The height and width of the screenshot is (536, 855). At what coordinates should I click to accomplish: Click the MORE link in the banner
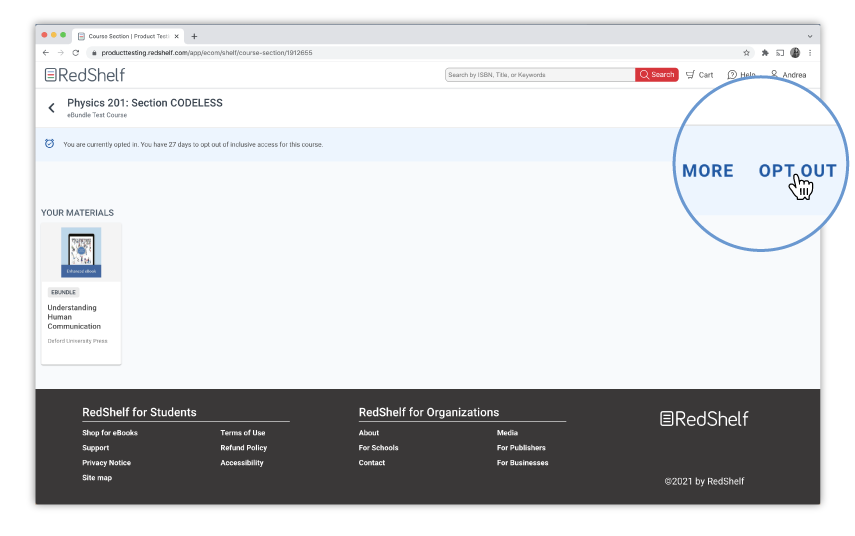708,171
